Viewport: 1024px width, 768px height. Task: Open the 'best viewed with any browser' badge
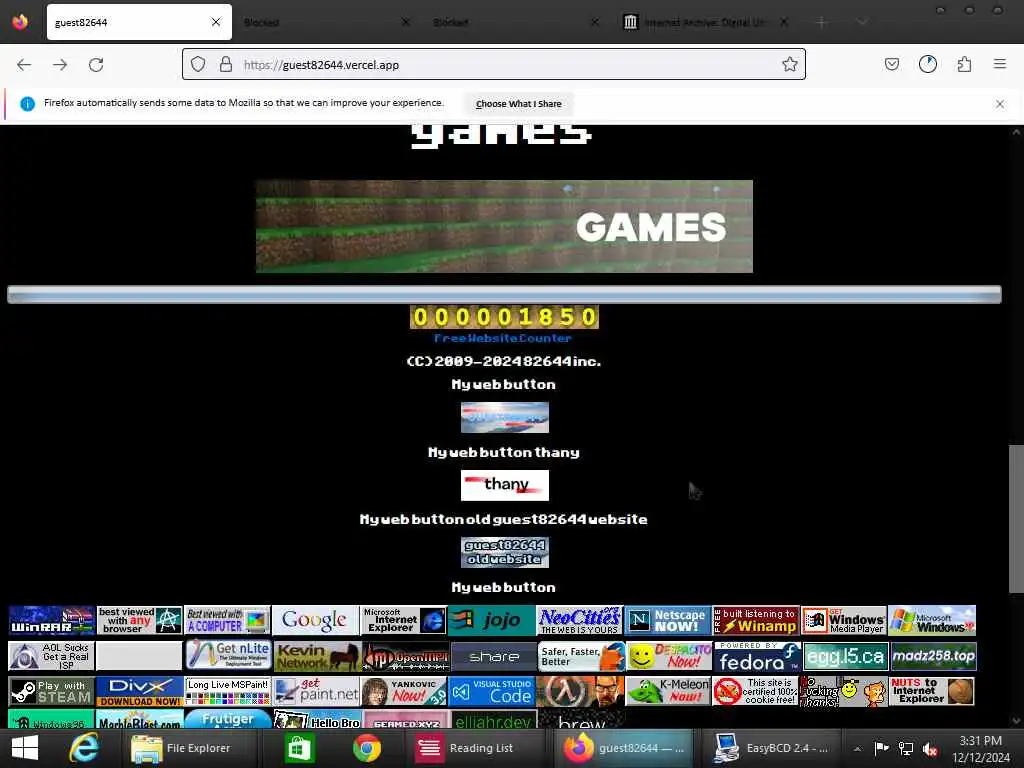click(140, 620)
